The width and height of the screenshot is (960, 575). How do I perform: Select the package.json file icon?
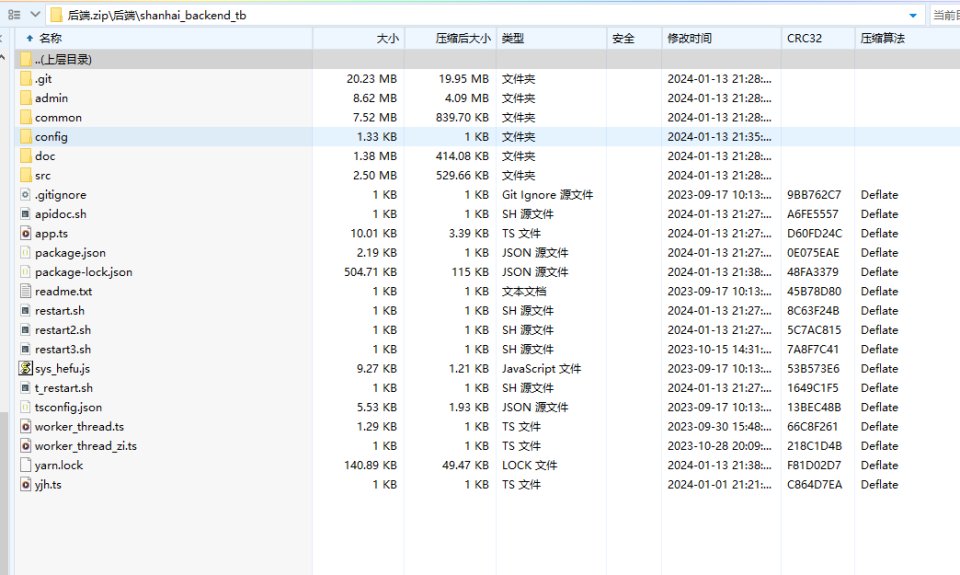point(26,253)
